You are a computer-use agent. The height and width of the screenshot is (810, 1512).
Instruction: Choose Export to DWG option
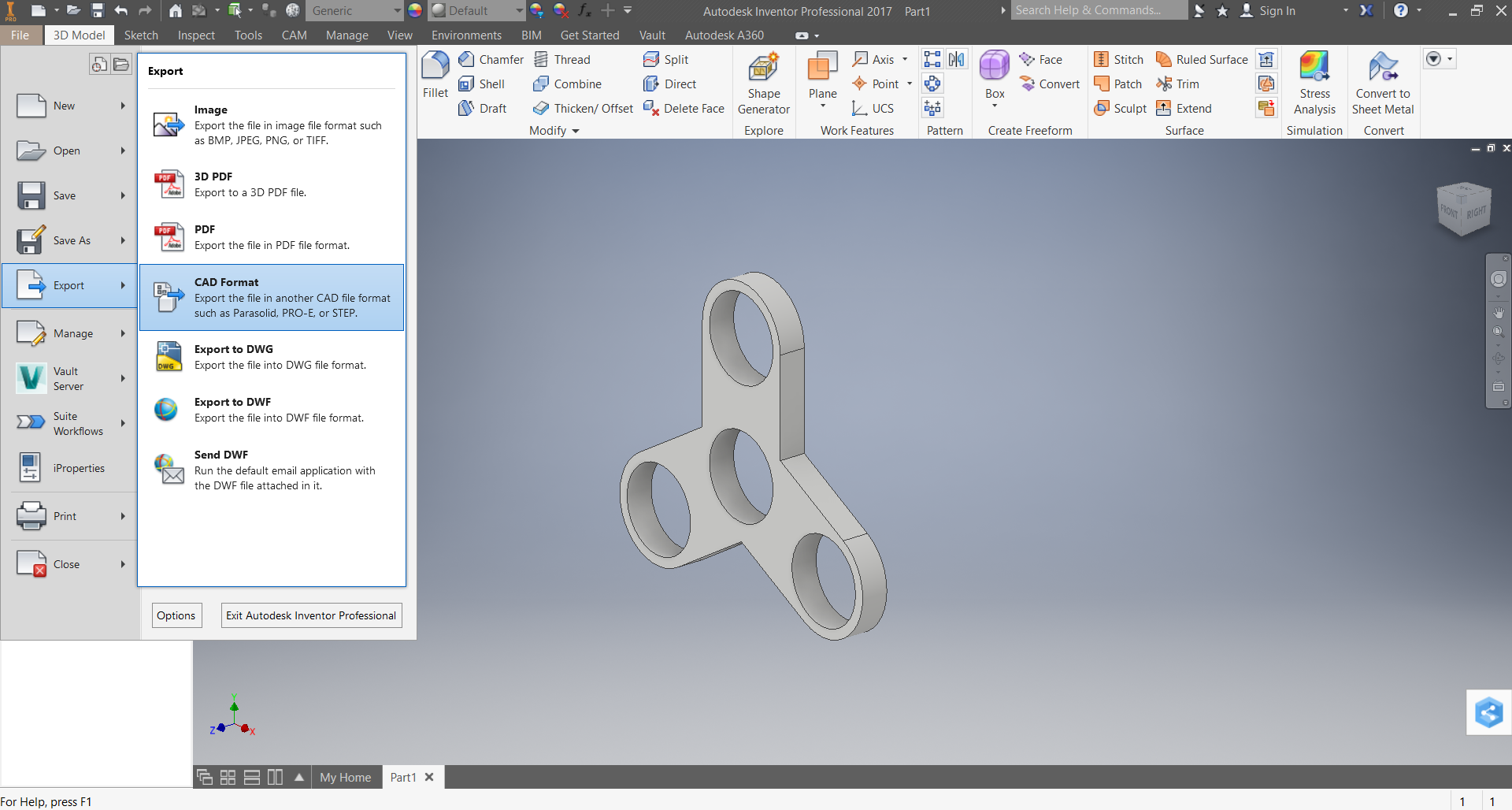(x=272, y=357)
